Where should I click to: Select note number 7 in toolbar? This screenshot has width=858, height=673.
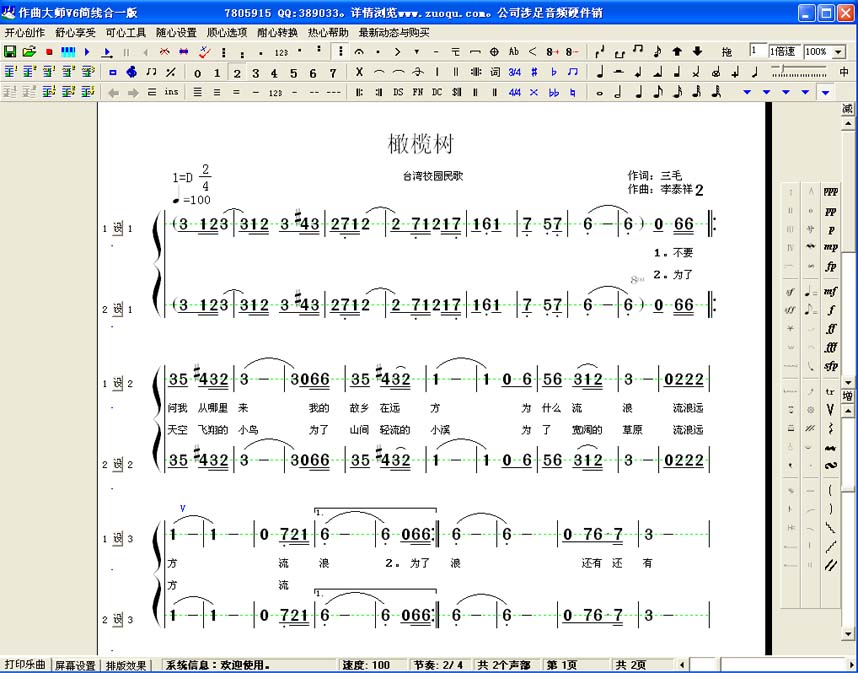(x=333, y=73)
